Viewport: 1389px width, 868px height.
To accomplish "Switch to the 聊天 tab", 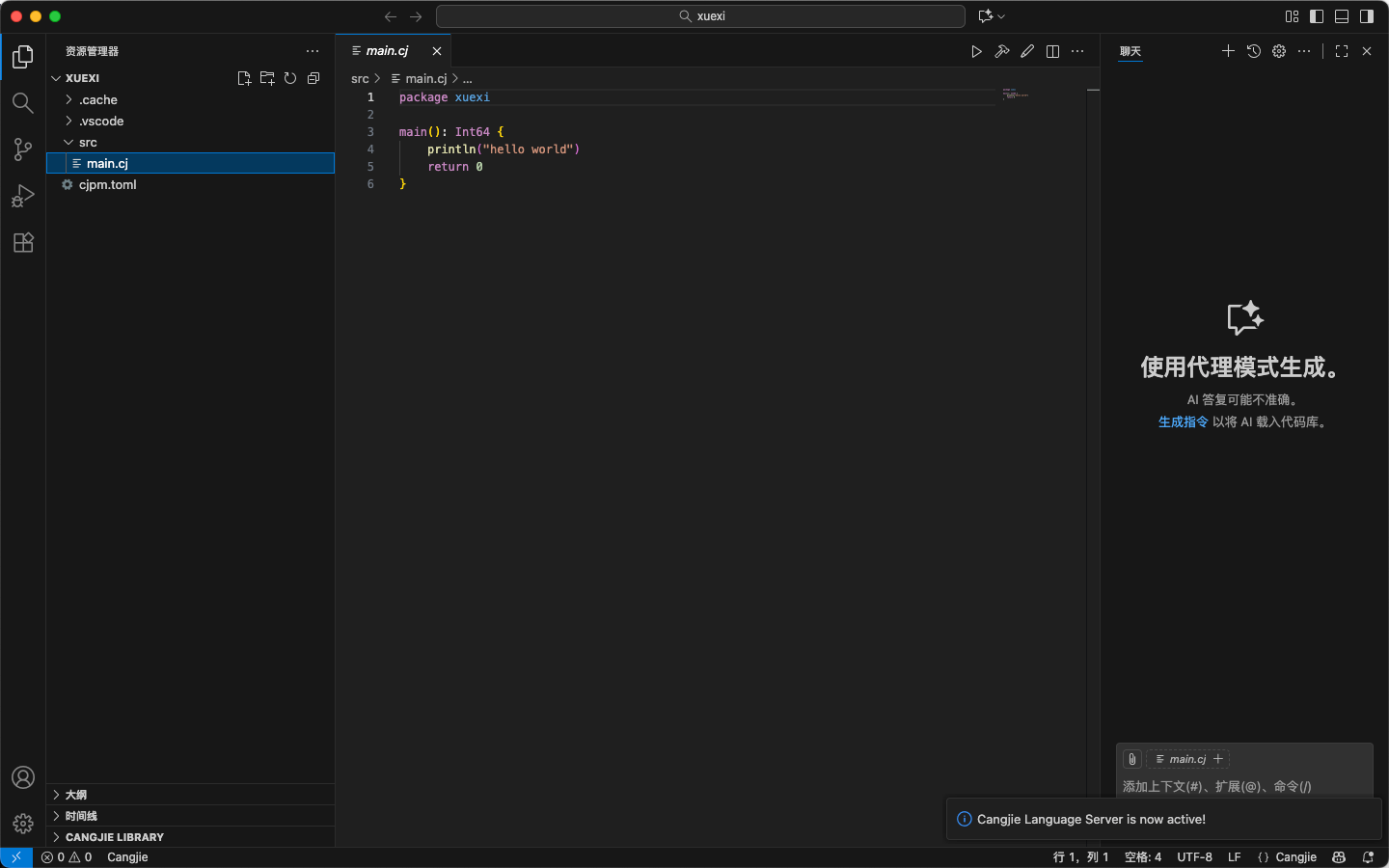I will tap(1130, 51).
